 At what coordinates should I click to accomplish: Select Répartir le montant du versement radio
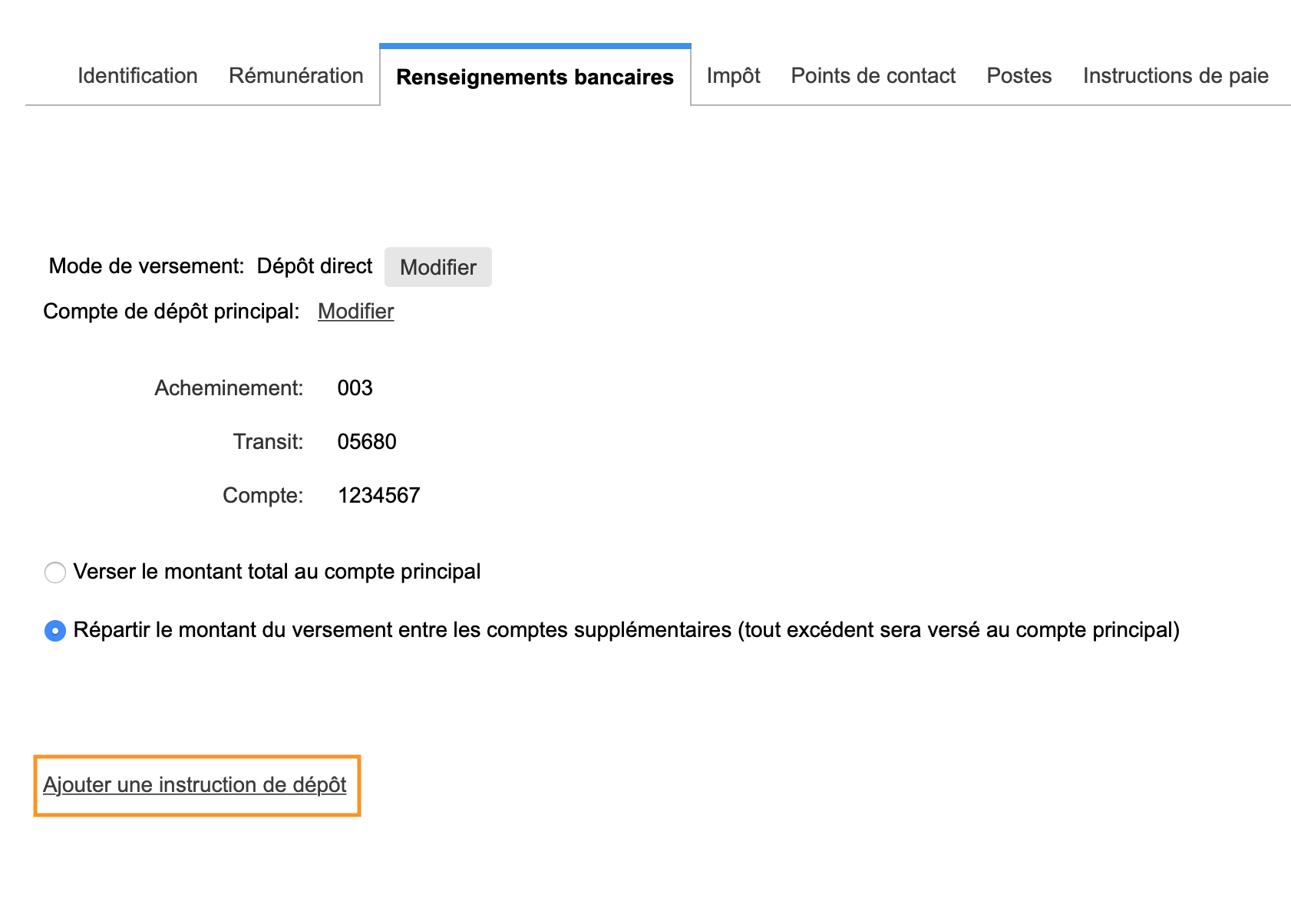[55, 631]
